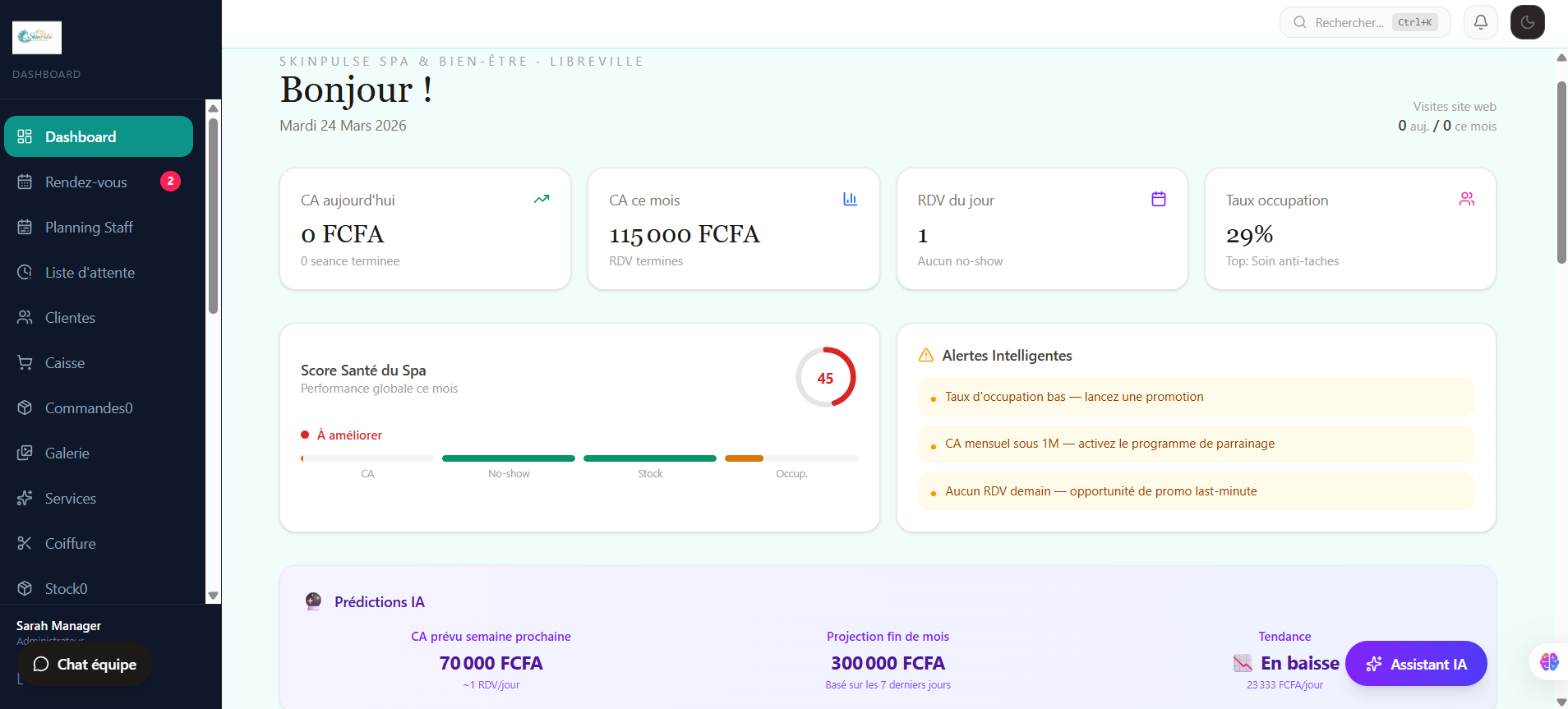This screenshot has height=709, width=1568.
Task: Click the Services sparkle icon
Action: 25,499
